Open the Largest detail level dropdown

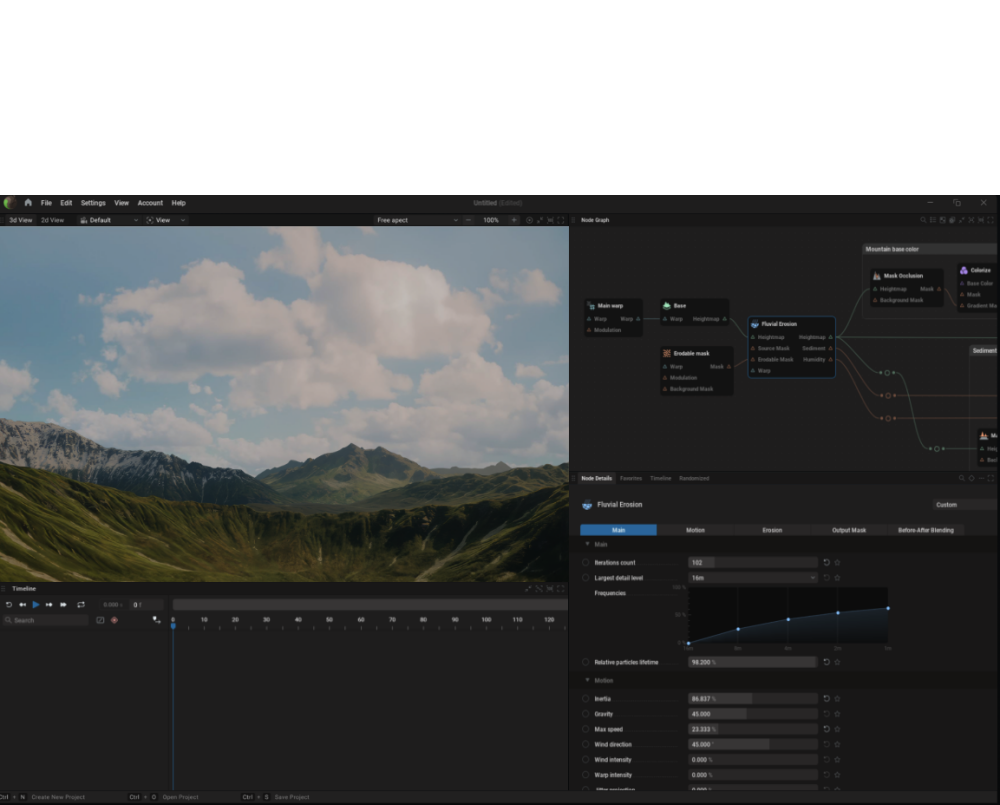coord(752,578)
